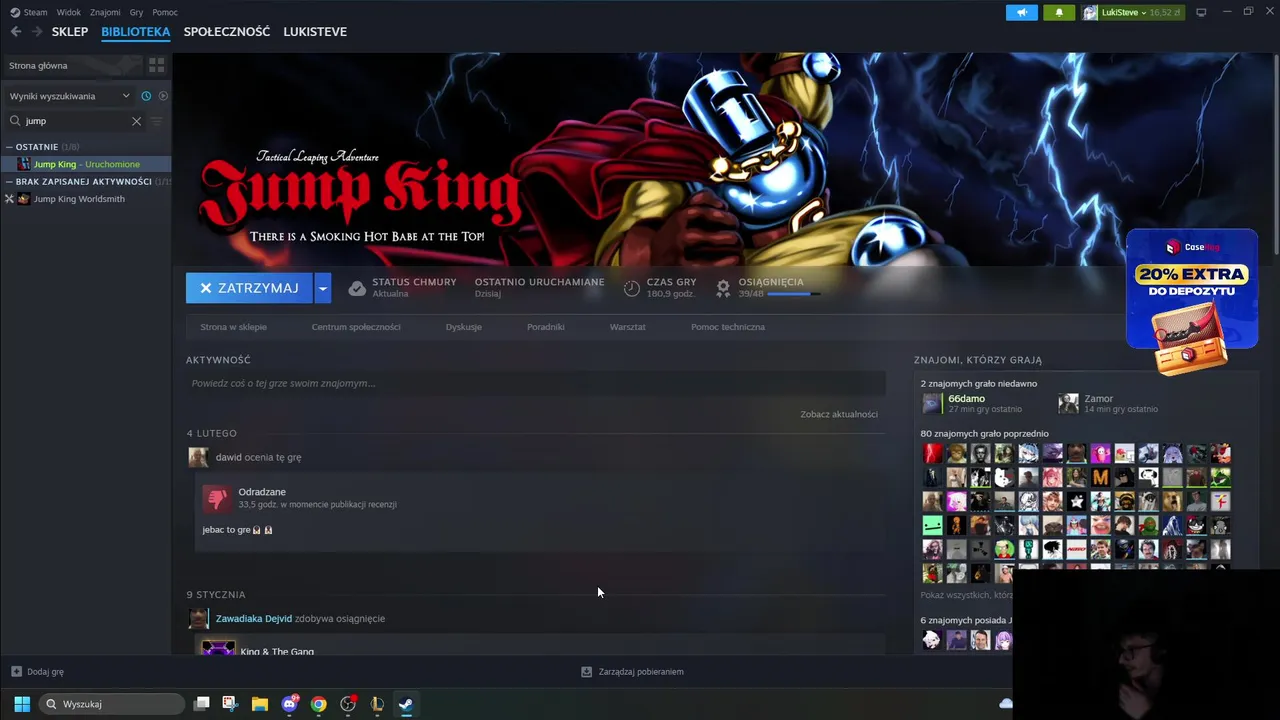Click the cloud status icon
The width and height of the screenshot is (1280, 720).
[357, 288]
